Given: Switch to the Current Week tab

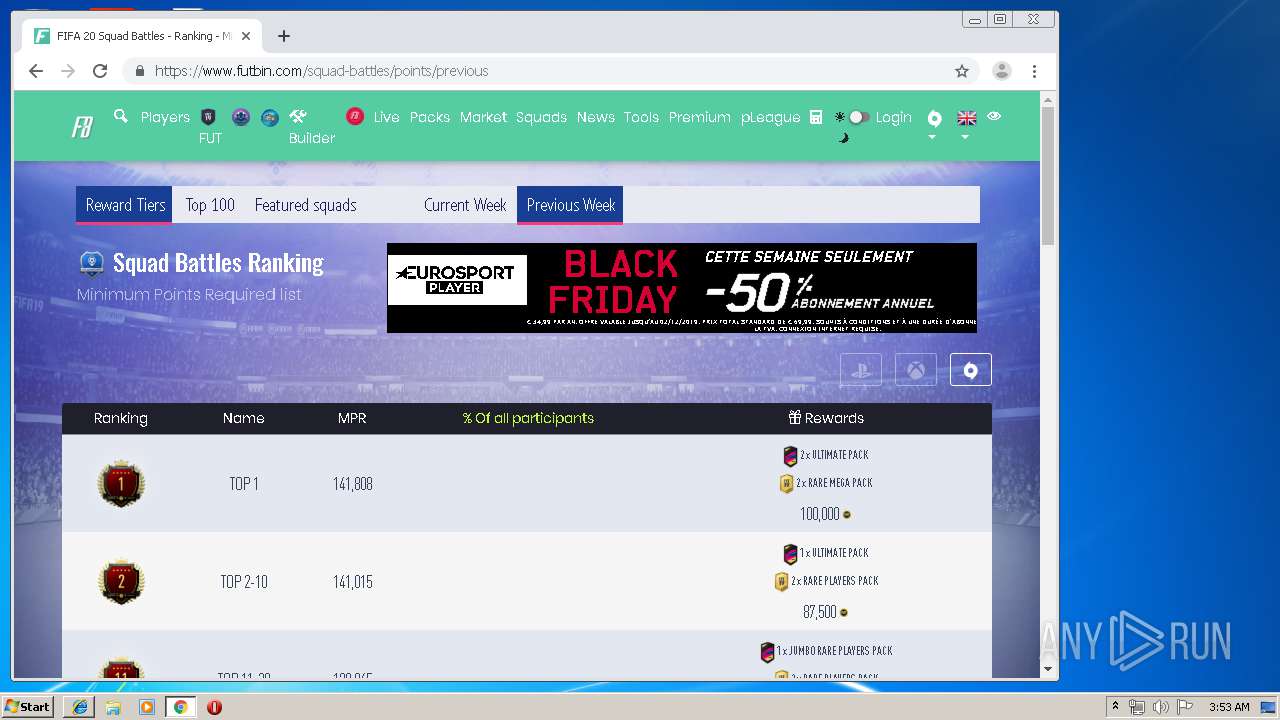Looking at the screenshot, I should coord(465,205).
